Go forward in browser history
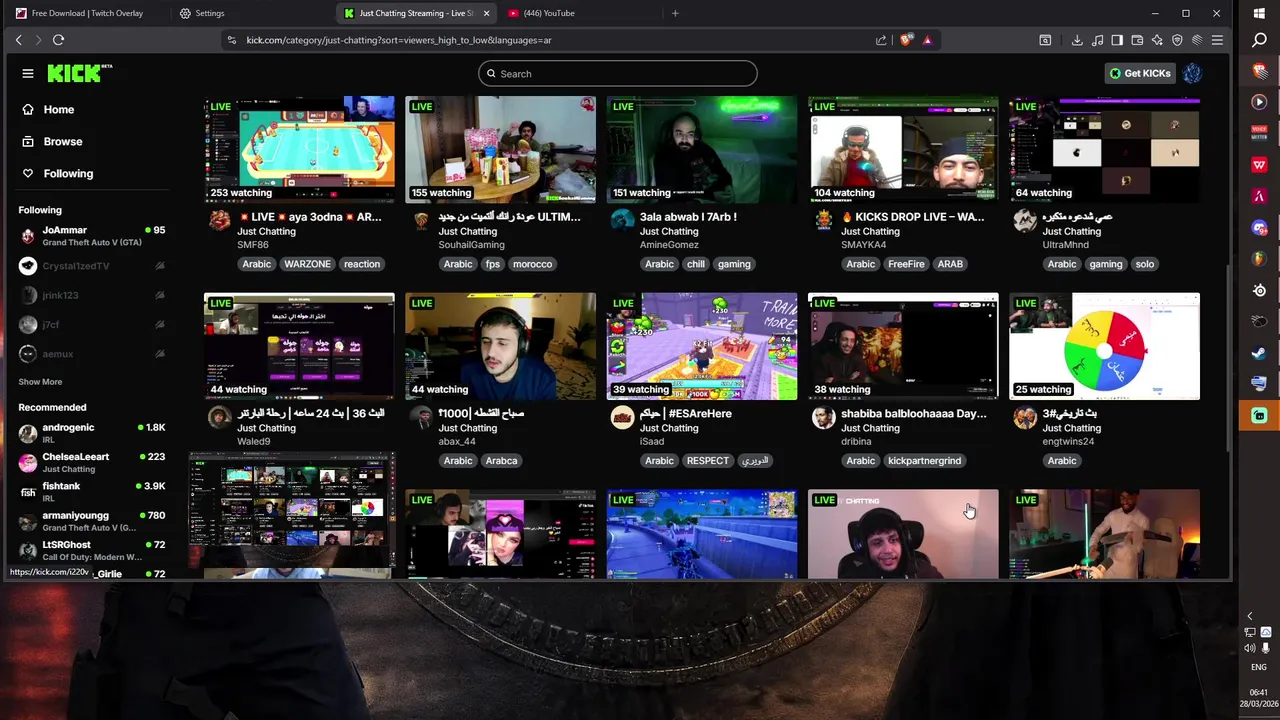The image size is (1280, 720). point(38,40)
